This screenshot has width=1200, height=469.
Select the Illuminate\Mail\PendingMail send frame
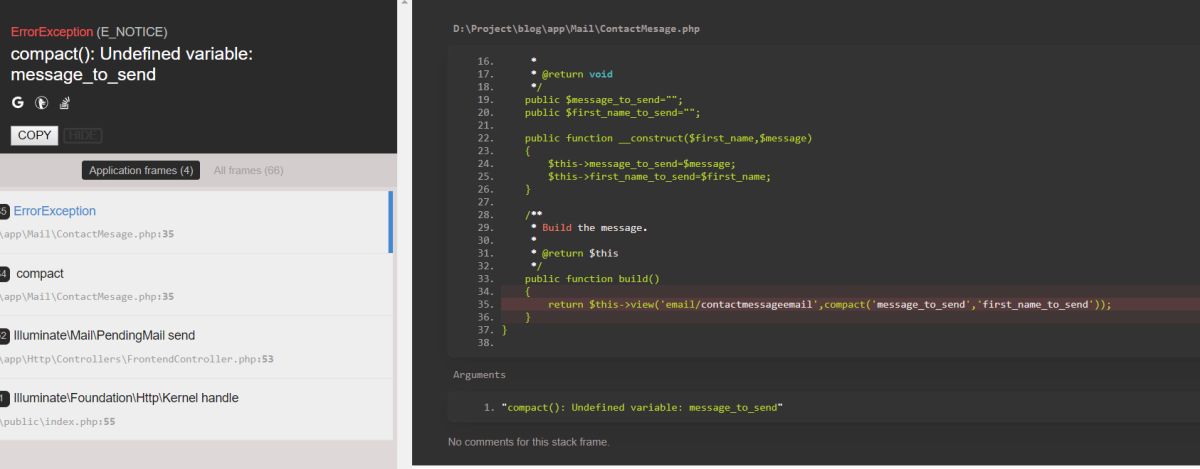pos(196,346)
